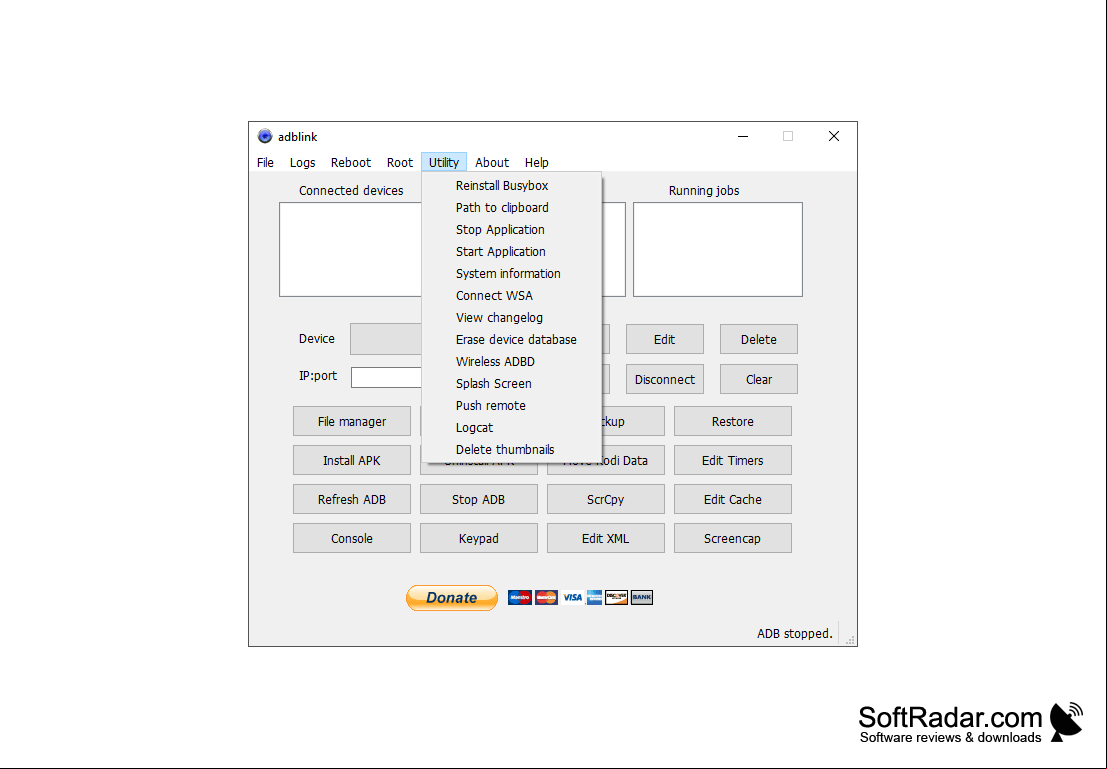Select Start Application in the menu

coord(512,251)
